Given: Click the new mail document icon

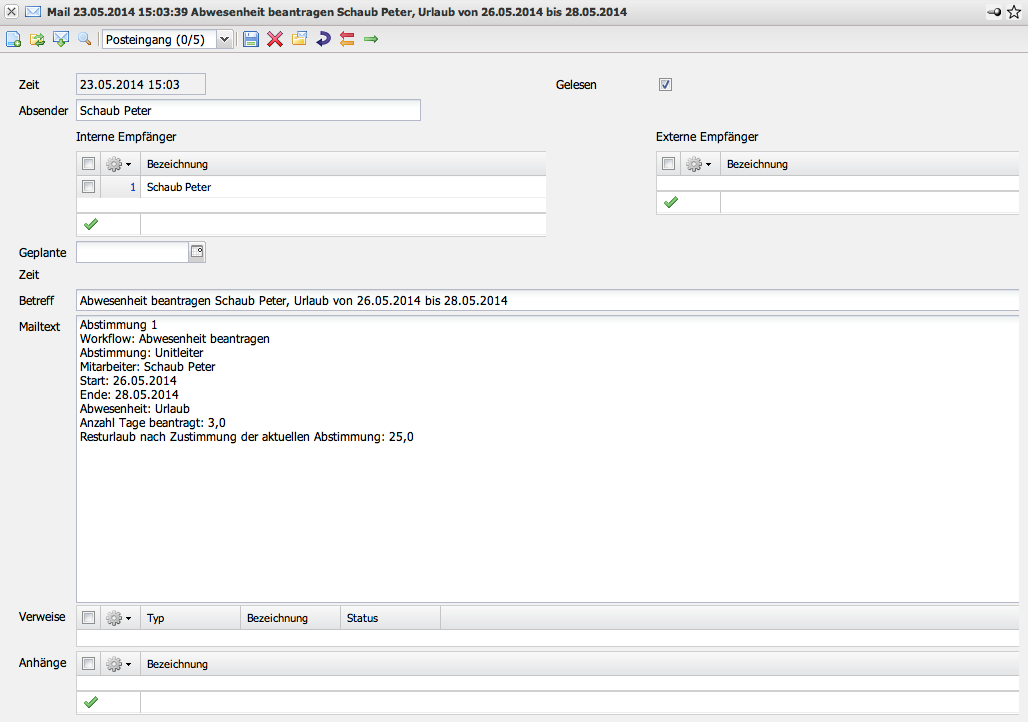Looking at the screenshot, I should pyautogui.click(x=13, y=39).
